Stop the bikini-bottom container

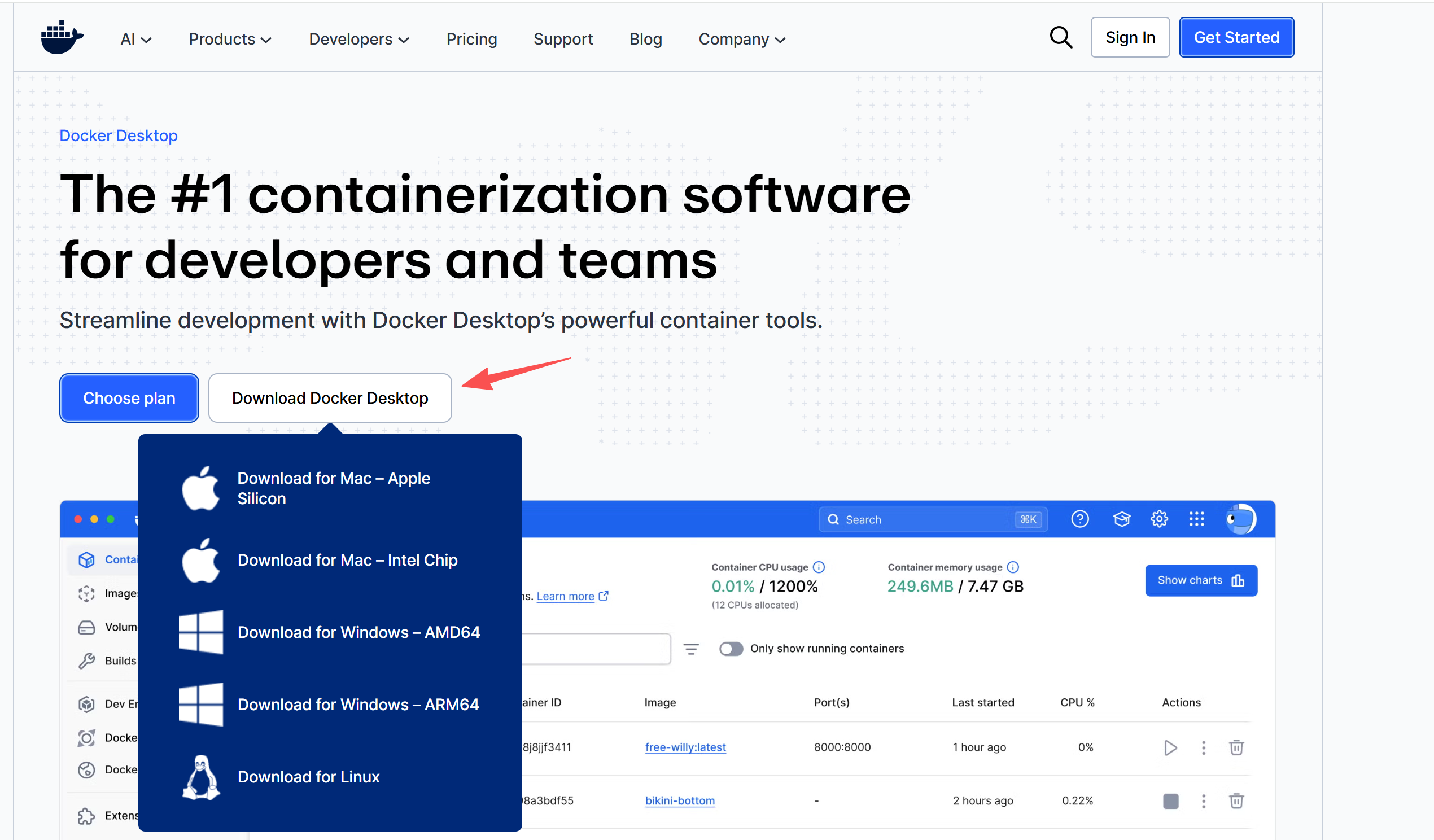coord(1170,800)
